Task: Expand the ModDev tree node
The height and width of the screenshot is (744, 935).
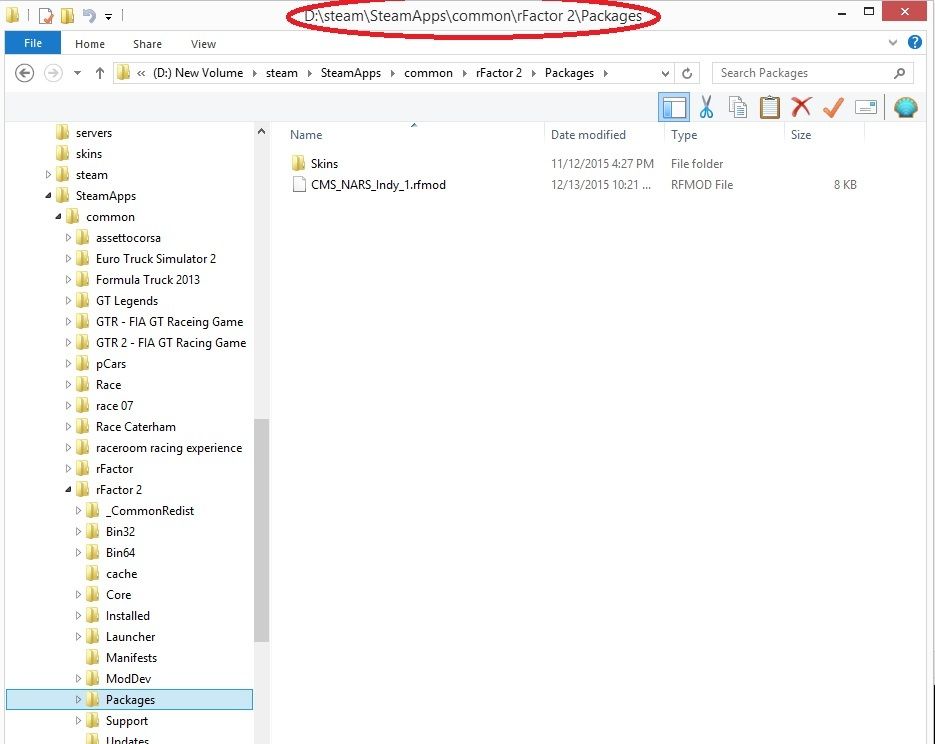Action: coord(78,678)
